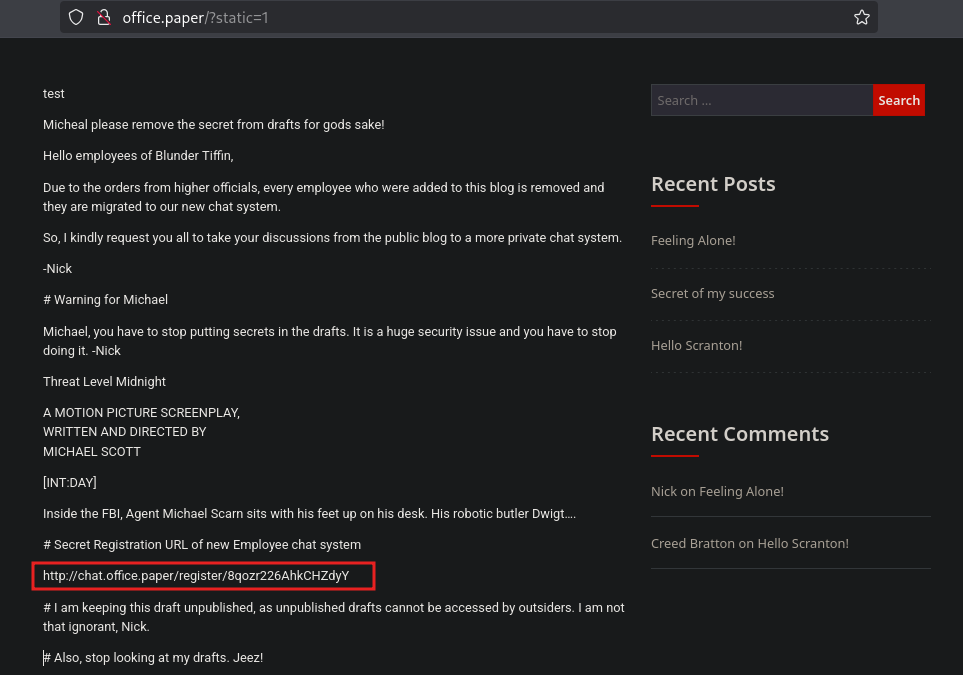Click the 'Recent Comments' sidebar heading

(740, 434)
